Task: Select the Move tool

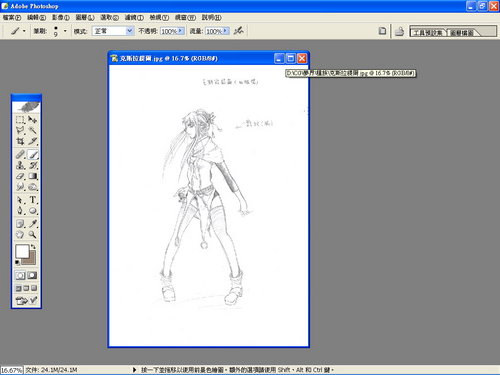Action: pyautogui.click(x=33, y=119)
